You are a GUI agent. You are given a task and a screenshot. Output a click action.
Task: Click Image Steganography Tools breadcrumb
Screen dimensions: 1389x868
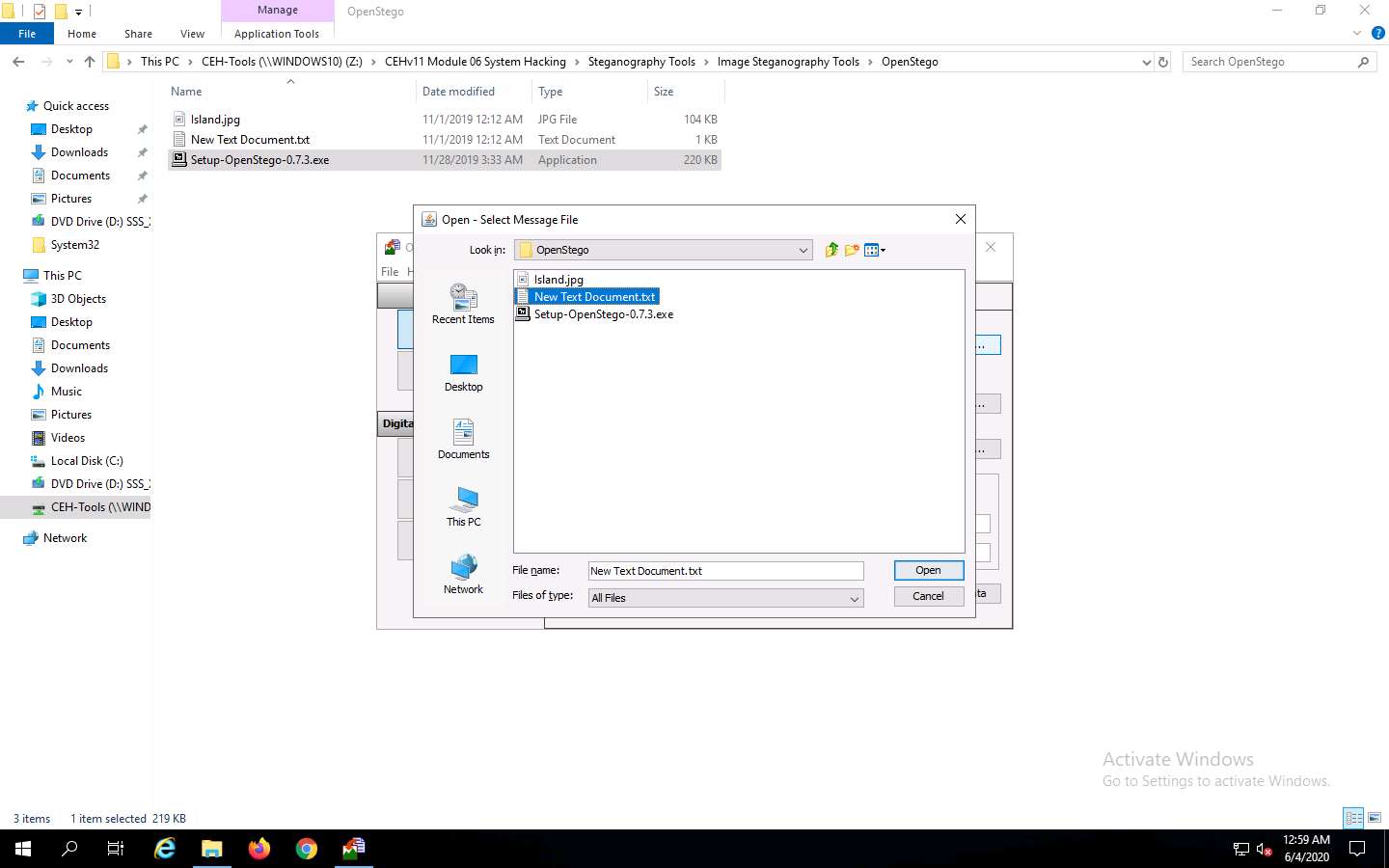click(x=788, y=62)
